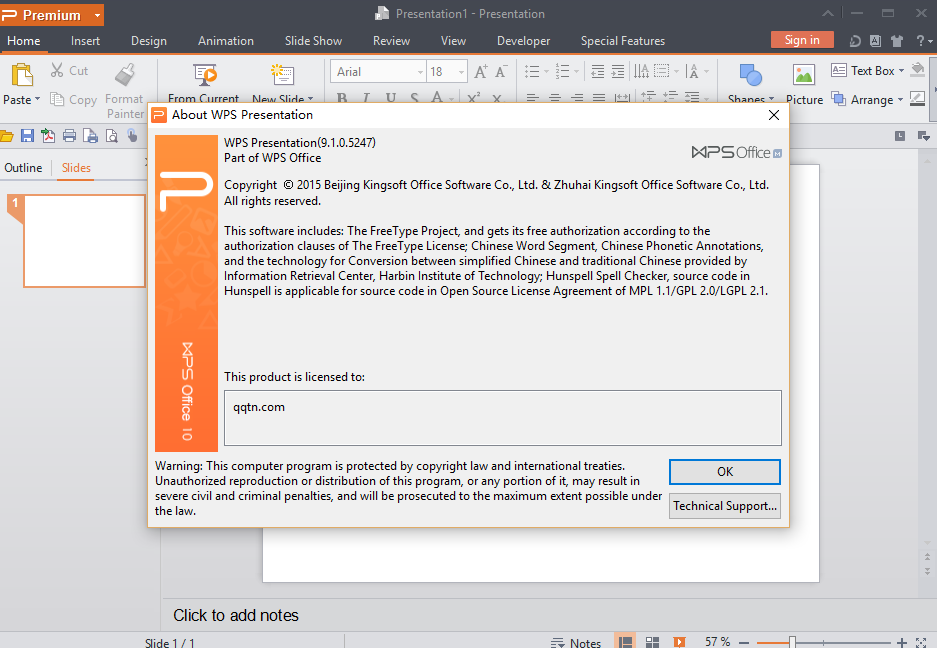The image size is (937, 648).
Task: Open the font size dropdown
Action: (460, 72)
